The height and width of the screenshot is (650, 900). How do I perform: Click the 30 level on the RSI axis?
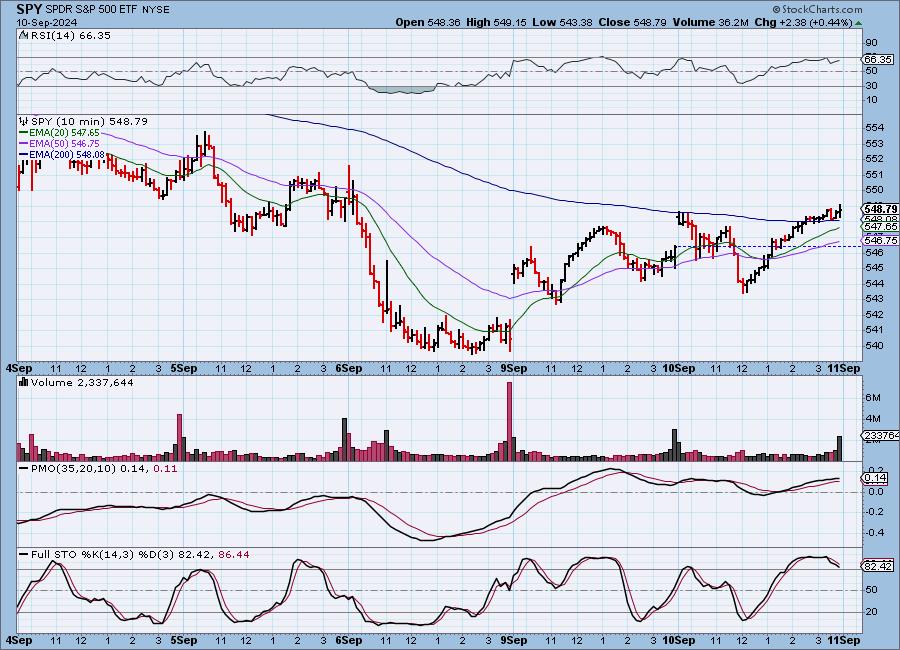871,86
